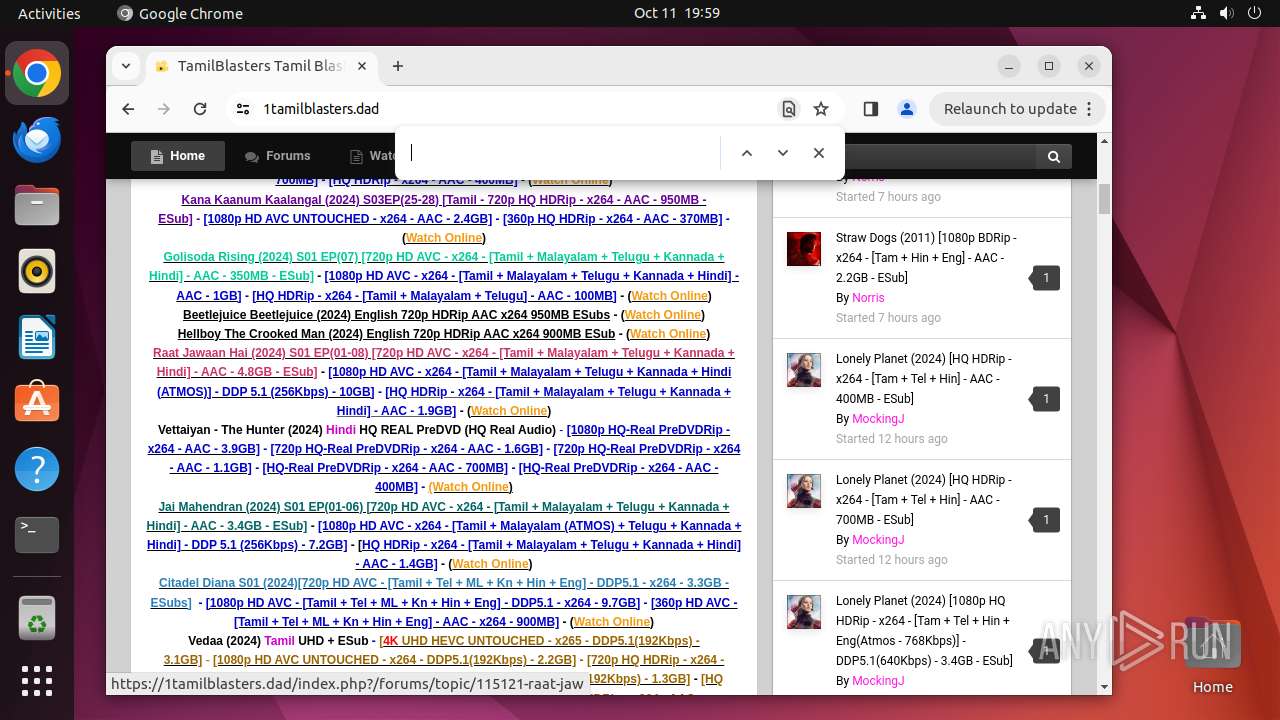The height and width of the screenshot is (720, 1280).
Task: Open Vedaa 4K UHD HEVC UNTOUCHED link
Action: pos(432,650)
